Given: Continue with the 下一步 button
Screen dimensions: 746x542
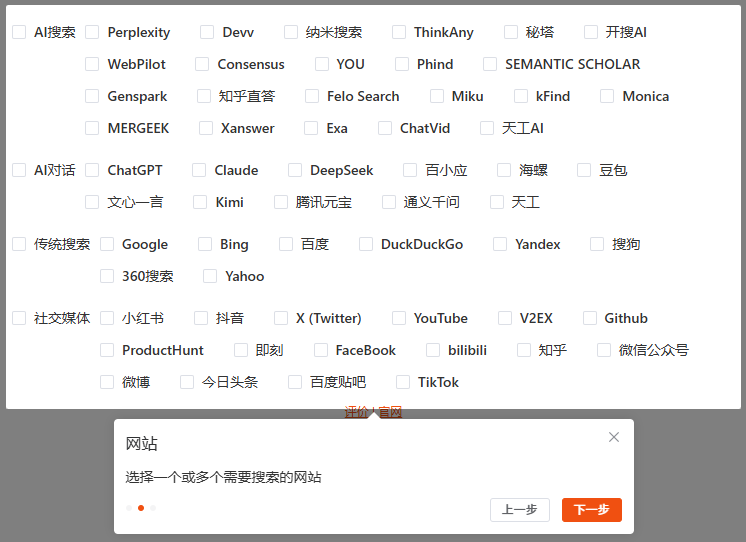Looking at the screenshot, I should [592, 510].
